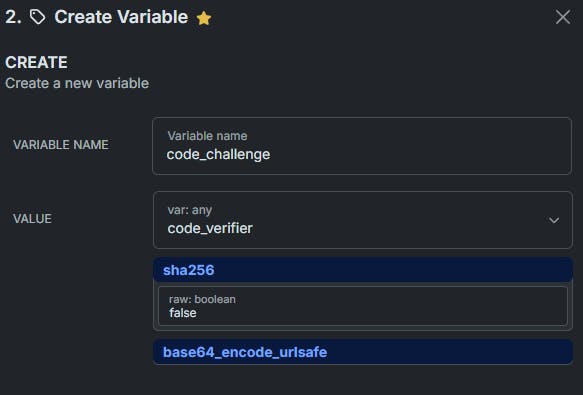Image resolution: width=583 pixels, height=395 pixels.
Task: Click the step number 2 label
Action: tap(13, 17)
